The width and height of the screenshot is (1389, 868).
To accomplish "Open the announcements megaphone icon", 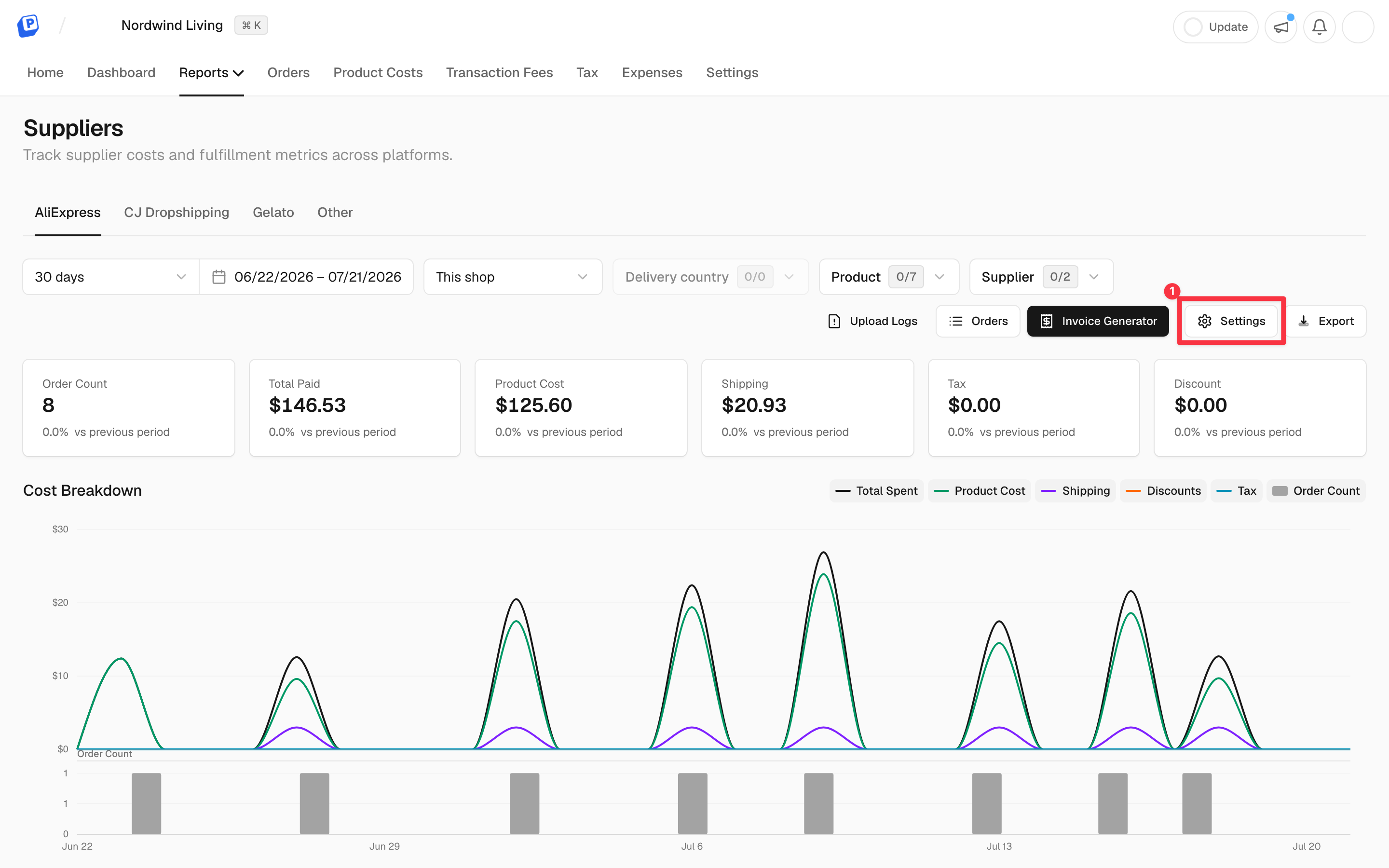I will 1280,27.
